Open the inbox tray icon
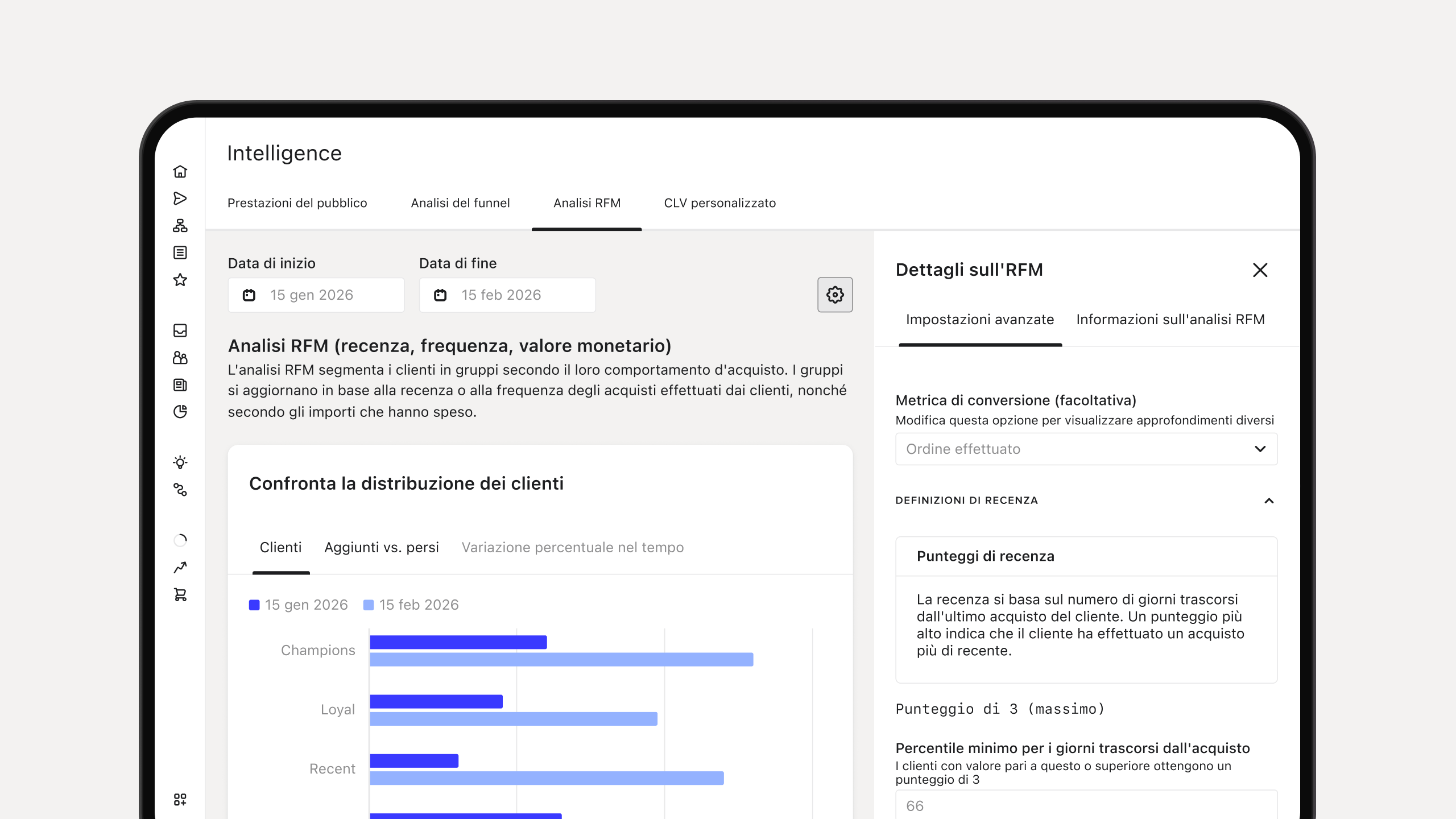The width and height of the screenshot is (1456, 819). pos(180,330)
